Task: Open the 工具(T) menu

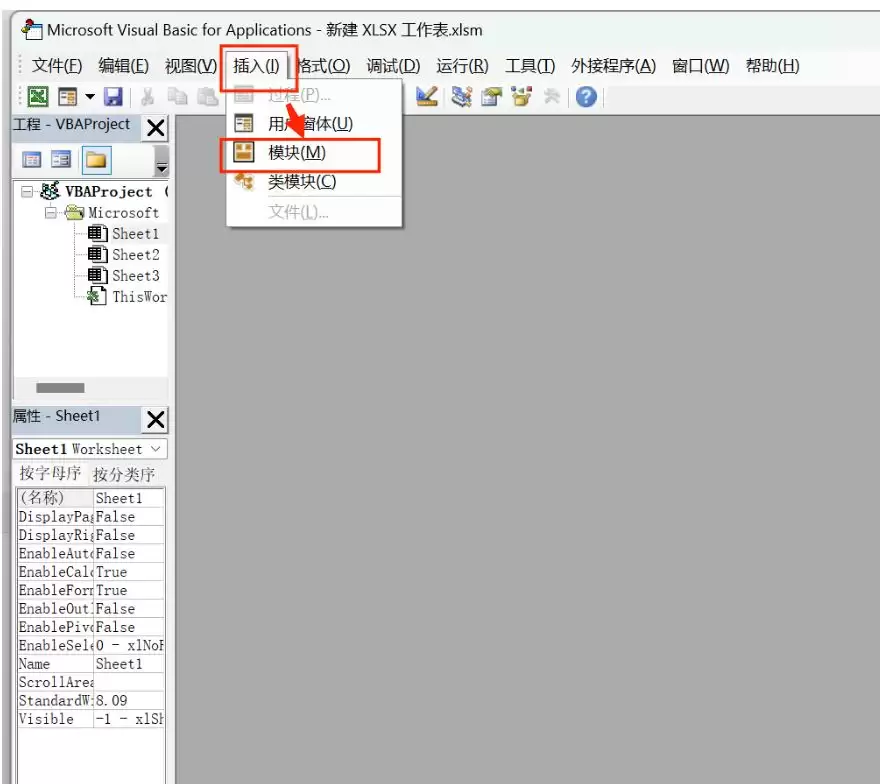Action: [530, 66]
